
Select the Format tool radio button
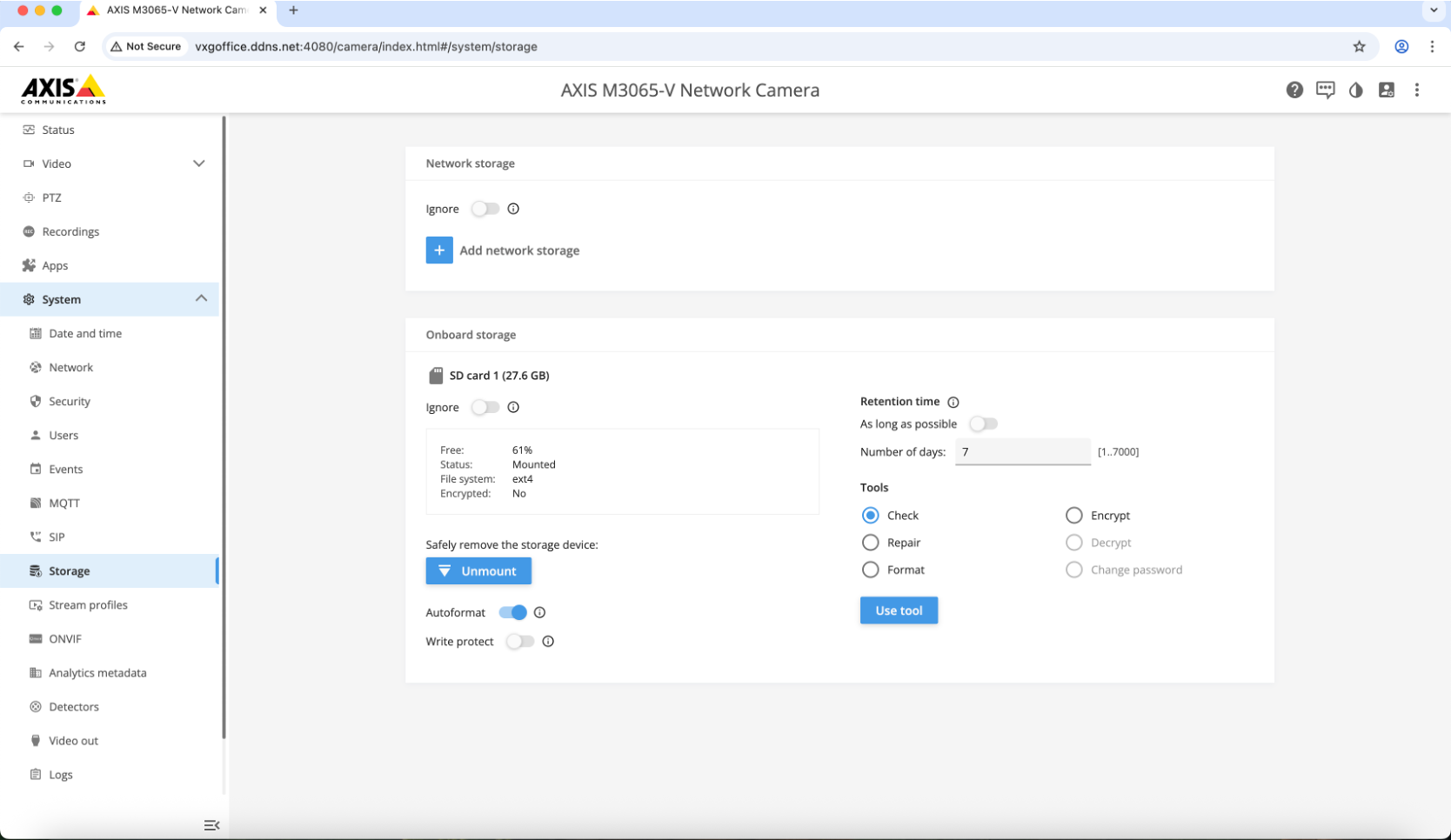click(x=870, y=570)
